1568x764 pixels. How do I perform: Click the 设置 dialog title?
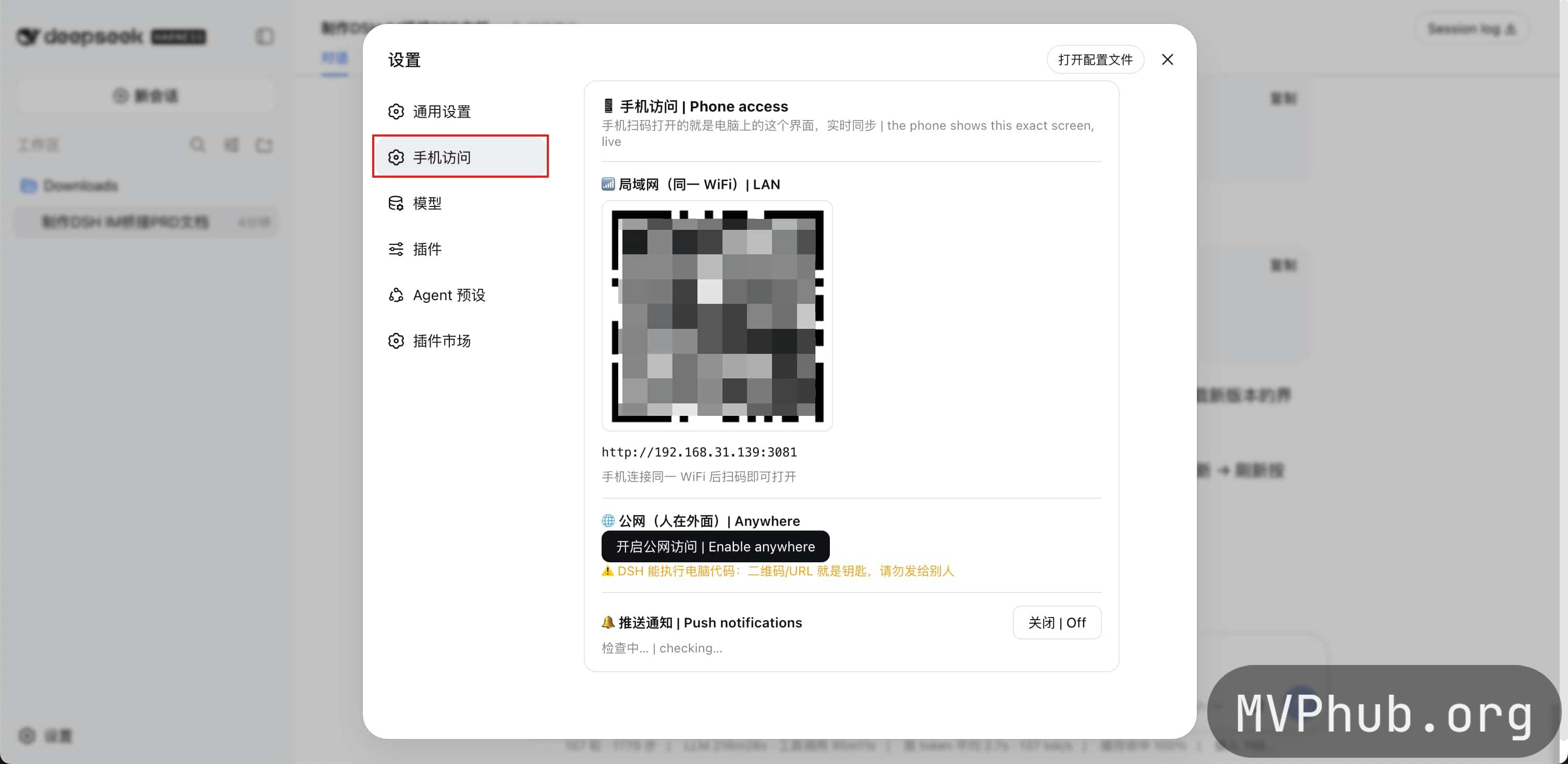pyautogui.click(x=405, y=59)
